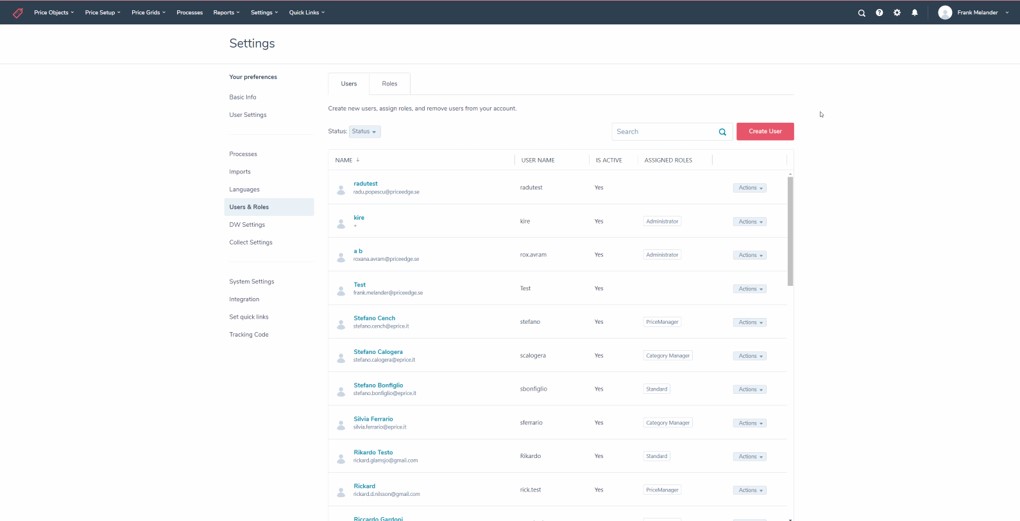Click the avatar icon beside Stefano Calogera

[x=340, y=358]
